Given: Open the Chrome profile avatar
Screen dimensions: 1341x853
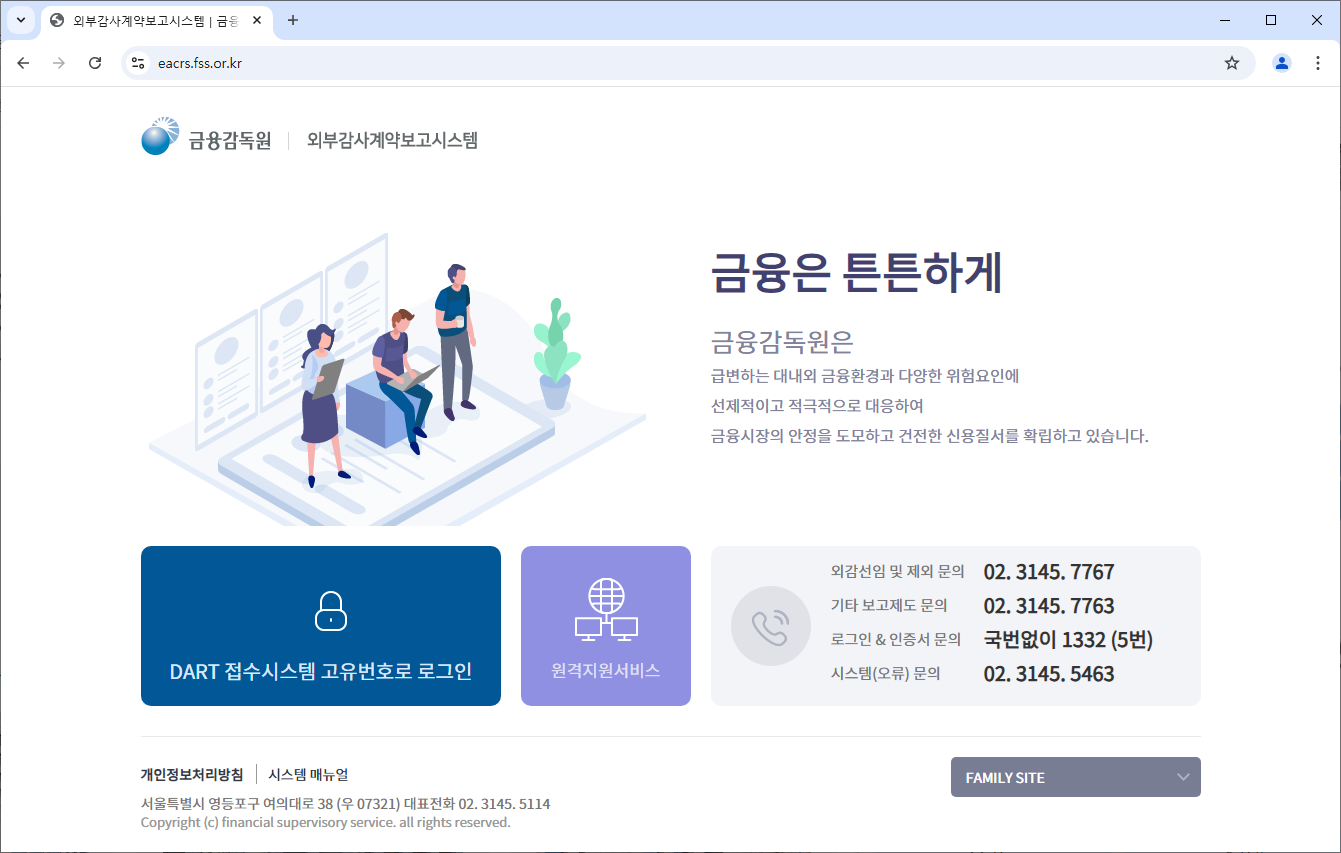Looking at the screenshot, I should click(x=1281, y=63).
